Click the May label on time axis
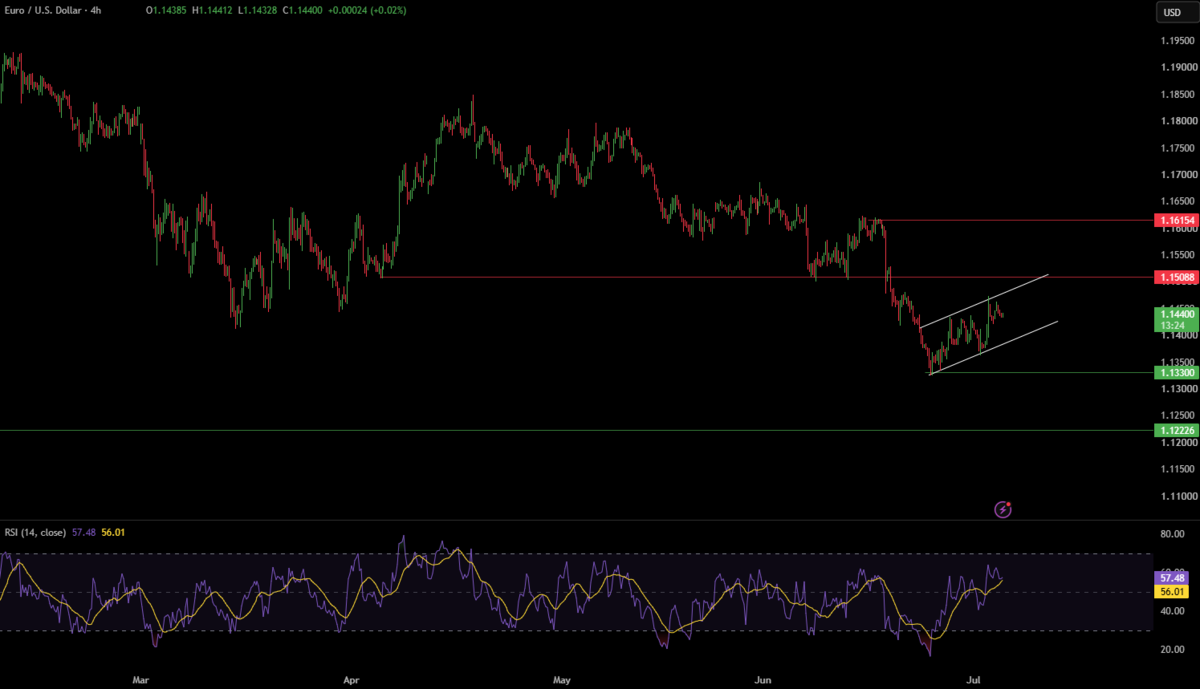Viewport: 1200px width, 689px height. (x=561, y=679)
